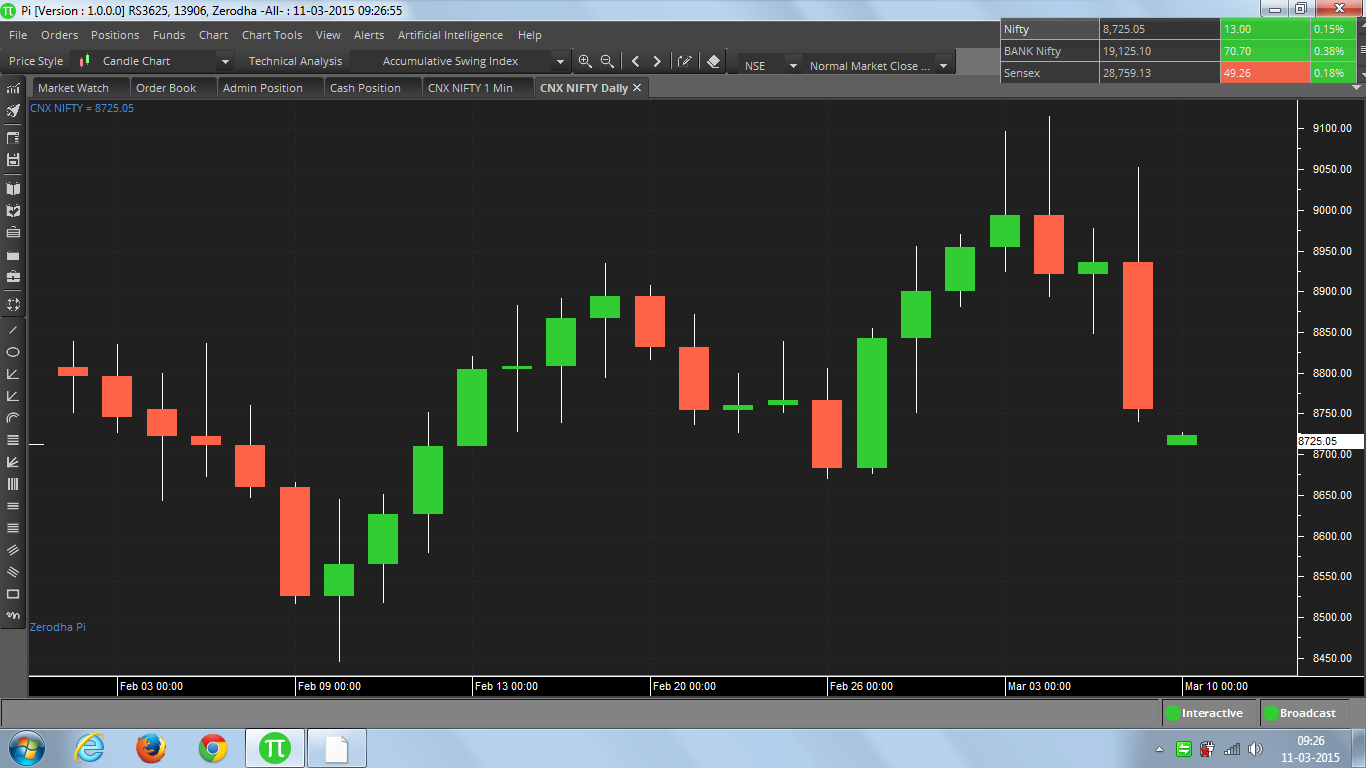Viewport: 1366px width, 768px height.
Task: Expand the Accumulative Swing Index dropdown
Action: tap(560, 62)
